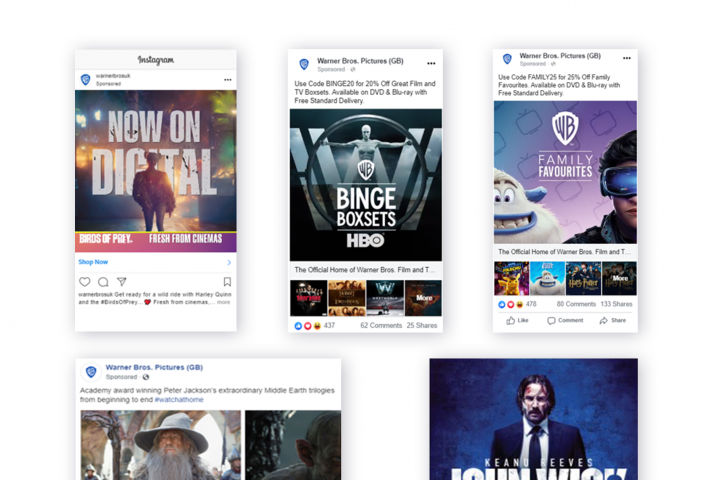720x480 pixels.
Task: Click the 'More' thumbnail in the Family Favourites carousel
Action: pyautogui.click(x=619, y=278)
